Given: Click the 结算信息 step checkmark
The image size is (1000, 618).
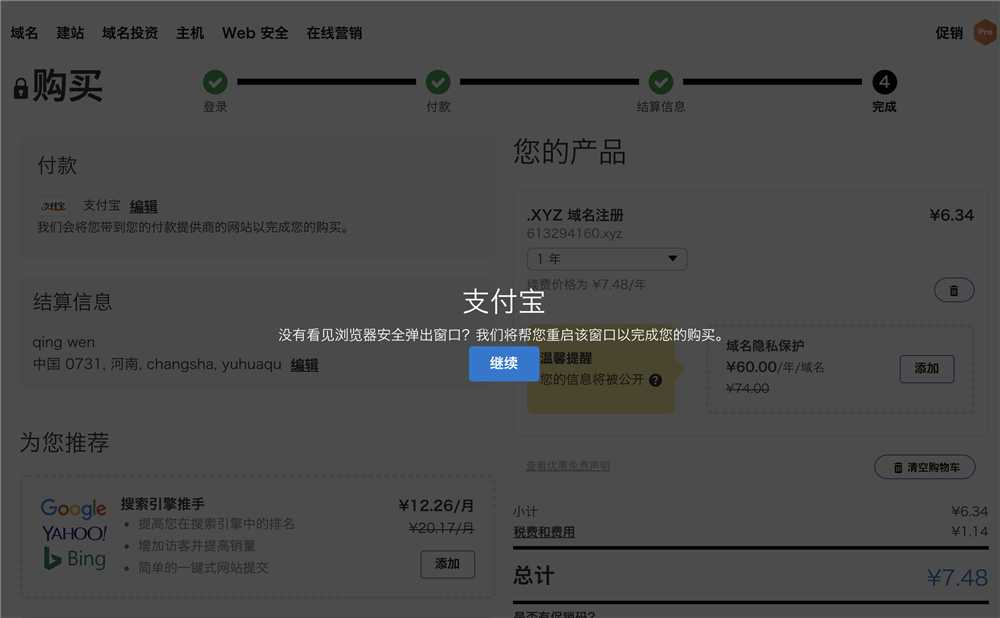Looking at the screenshot, I should coord(661,82).
